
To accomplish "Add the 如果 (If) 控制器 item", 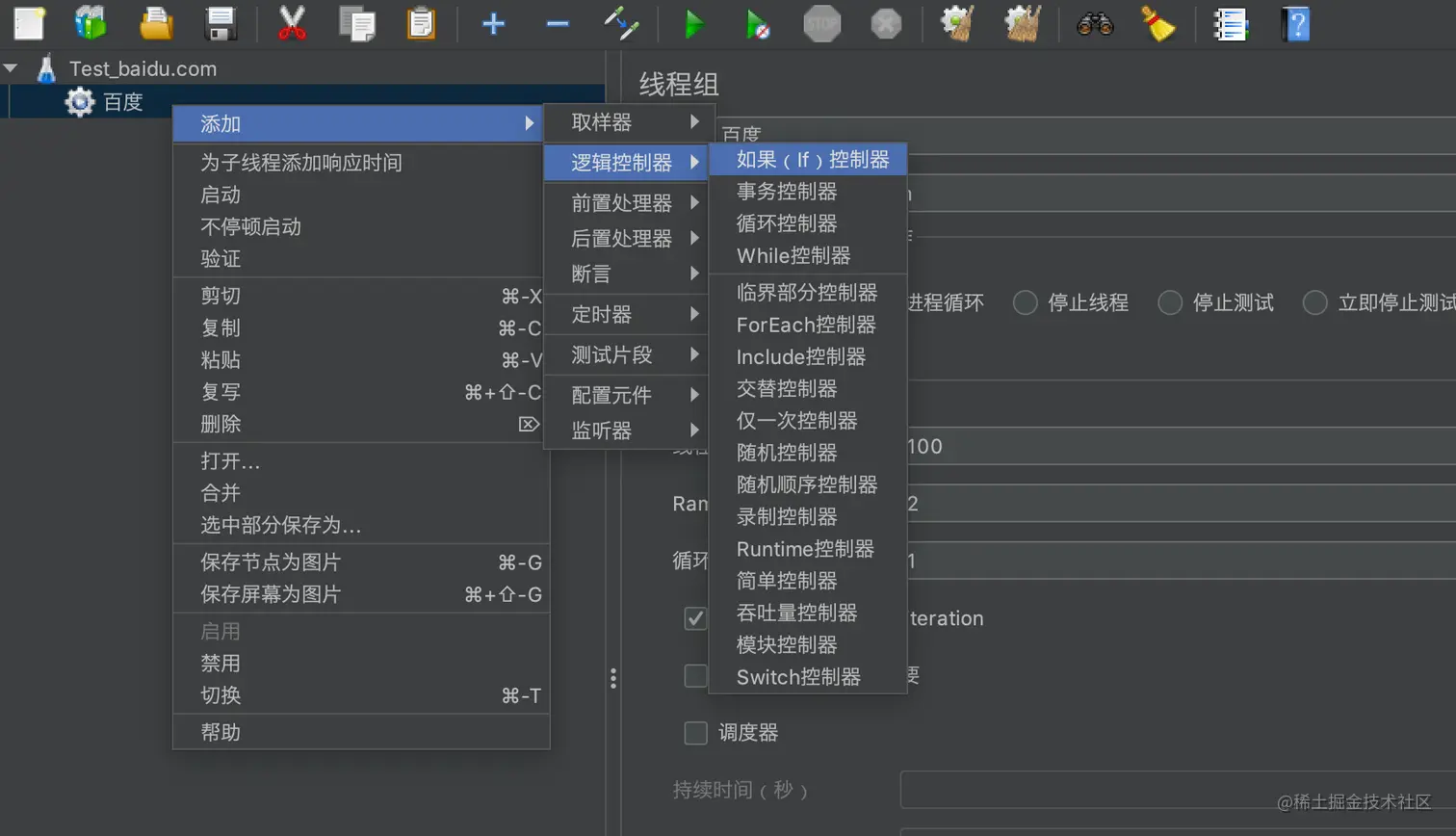I will (x=808, y=159).
